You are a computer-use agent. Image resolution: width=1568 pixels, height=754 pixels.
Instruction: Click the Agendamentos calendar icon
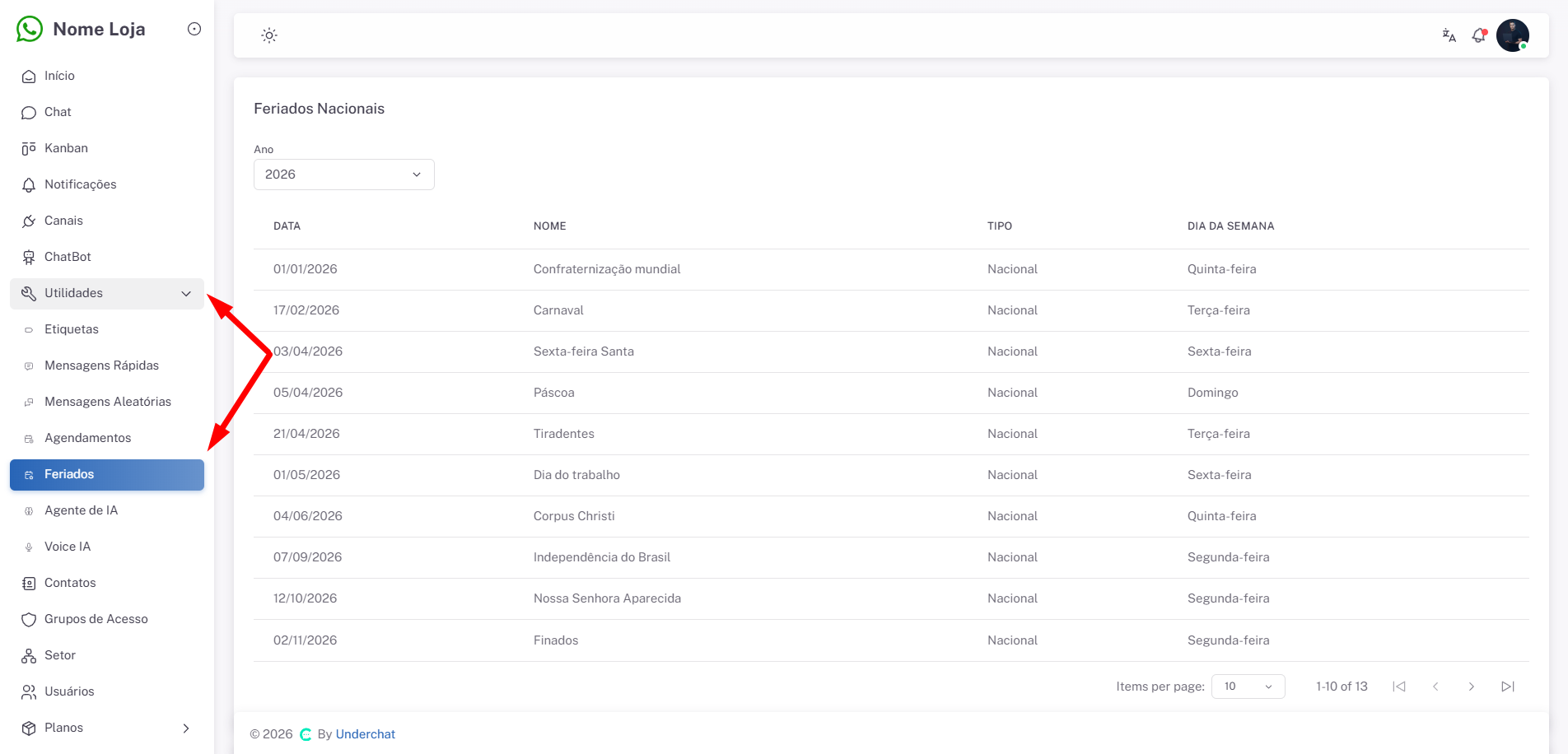tap(29, 439)
